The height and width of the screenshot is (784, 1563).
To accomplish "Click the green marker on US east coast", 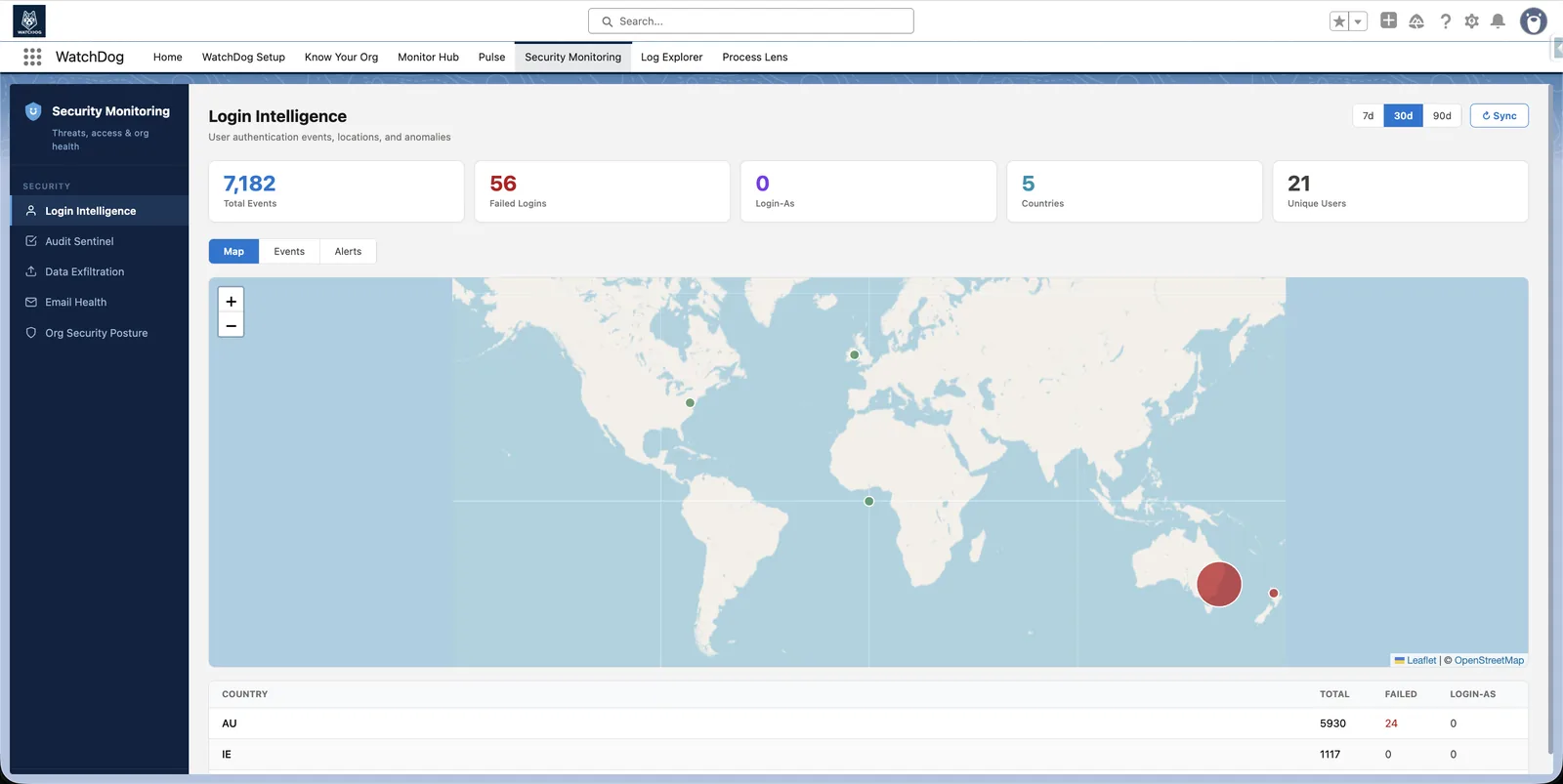I will click(690, 402).
